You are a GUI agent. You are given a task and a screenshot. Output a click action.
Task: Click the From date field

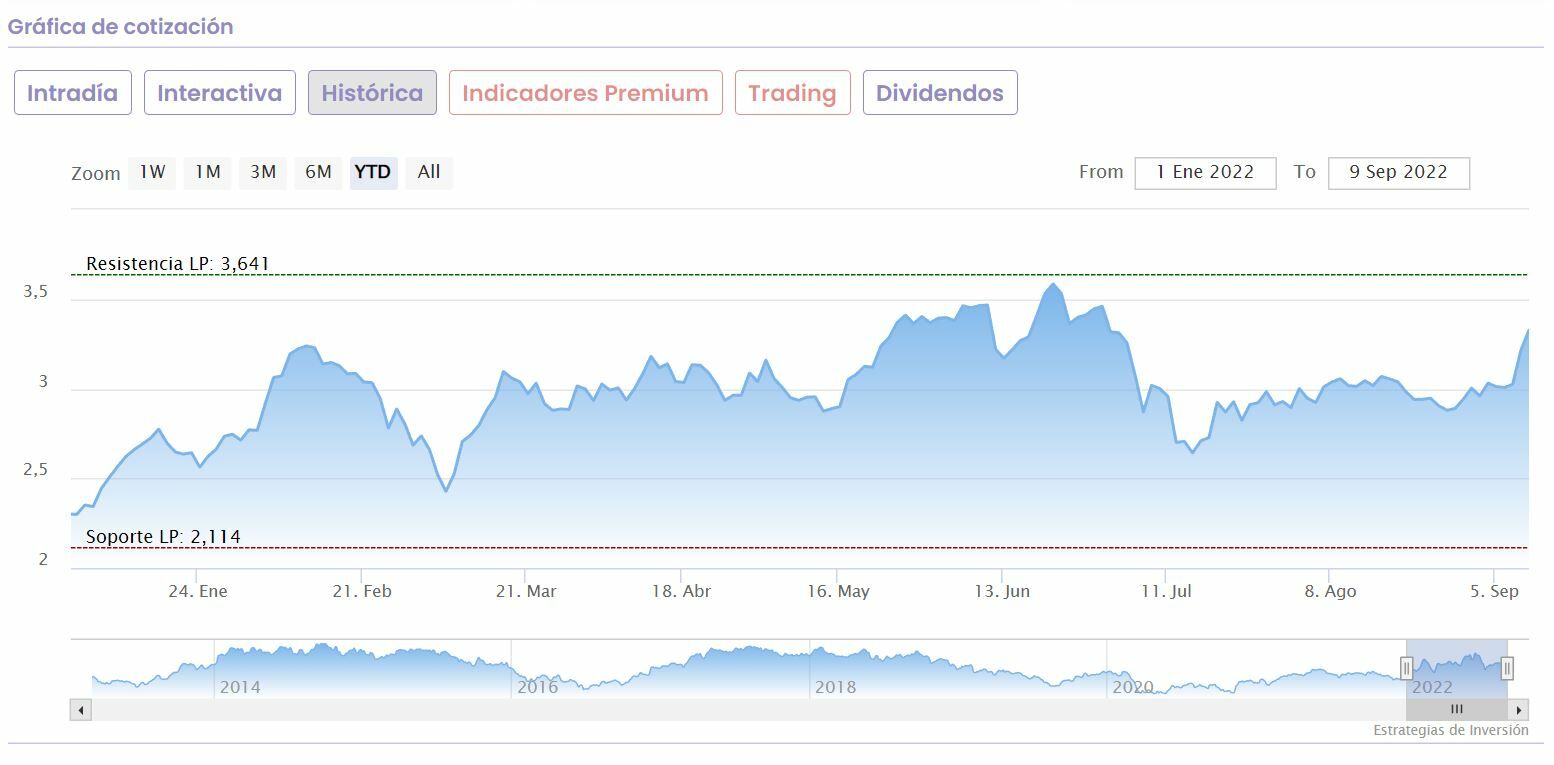(1205, 172)
